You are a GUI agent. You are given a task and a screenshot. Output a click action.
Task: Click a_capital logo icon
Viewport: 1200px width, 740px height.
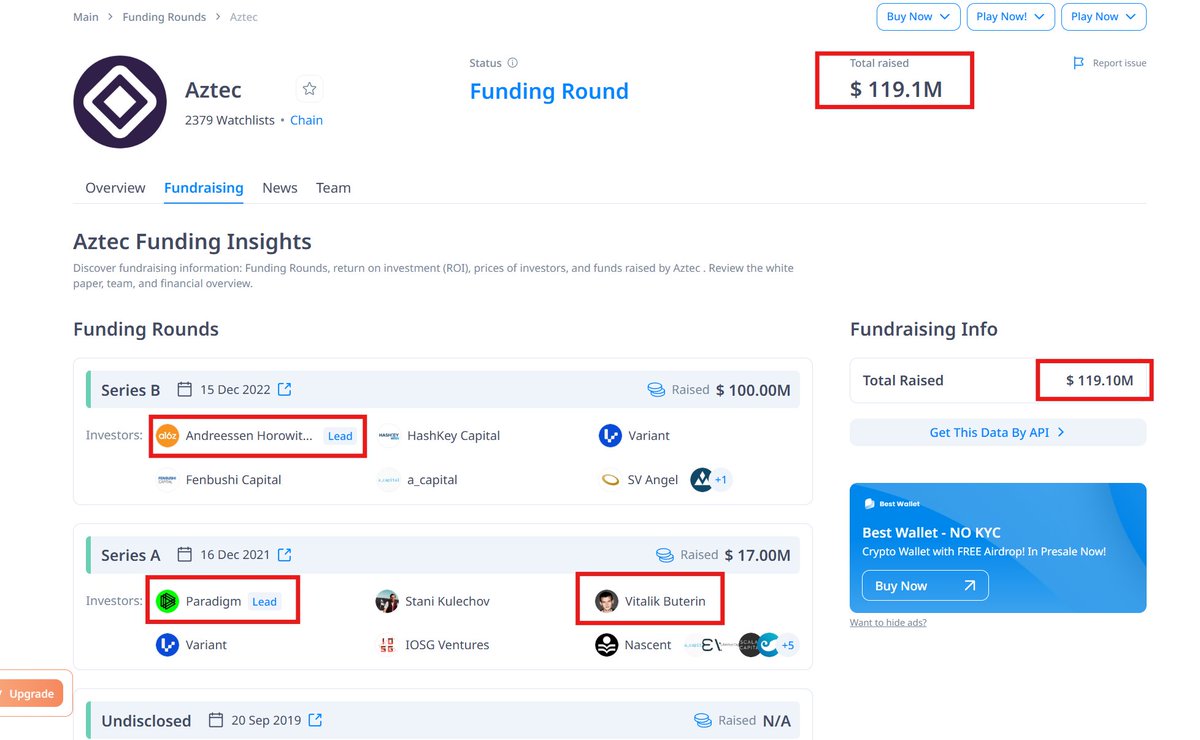(388, 480)
